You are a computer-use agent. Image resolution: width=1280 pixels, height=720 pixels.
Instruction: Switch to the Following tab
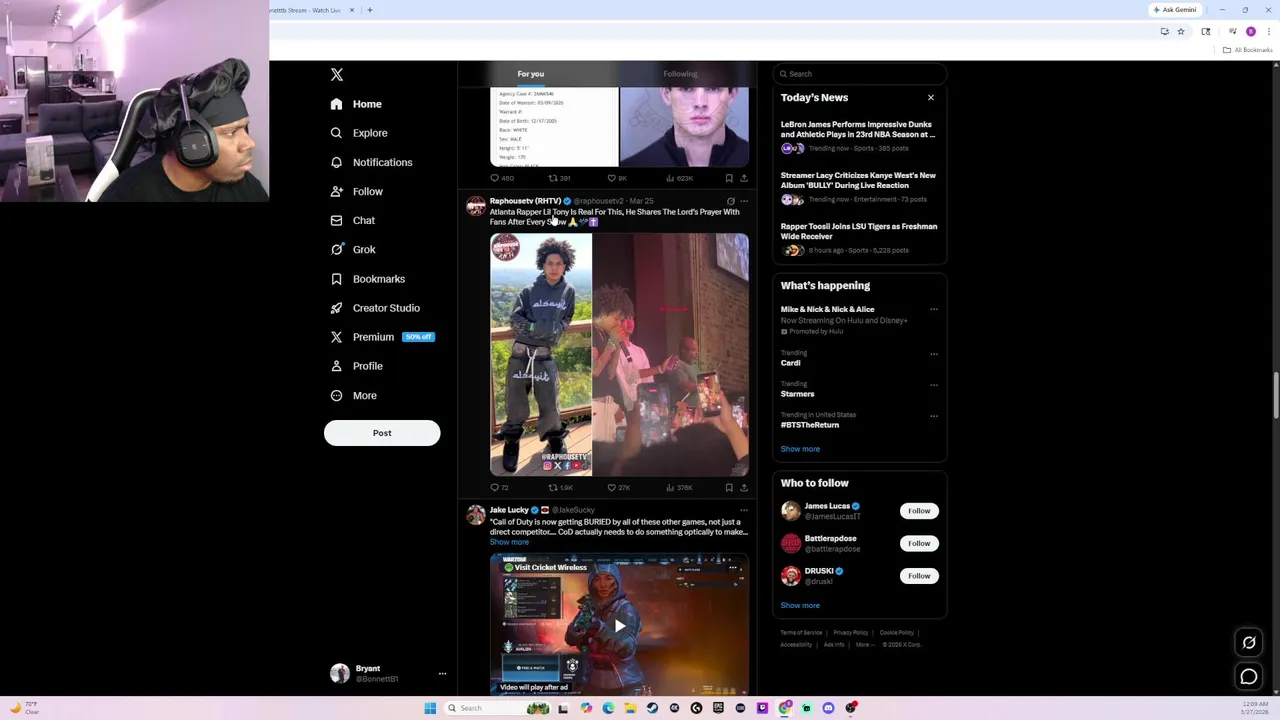pyautogui.click(x=680, y=74)
